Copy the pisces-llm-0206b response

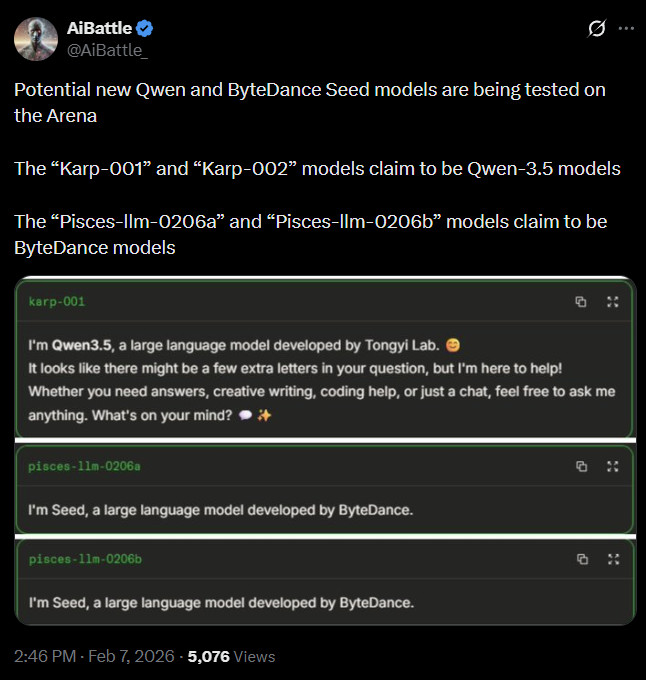pyautogui.click(x=581, y=559)
